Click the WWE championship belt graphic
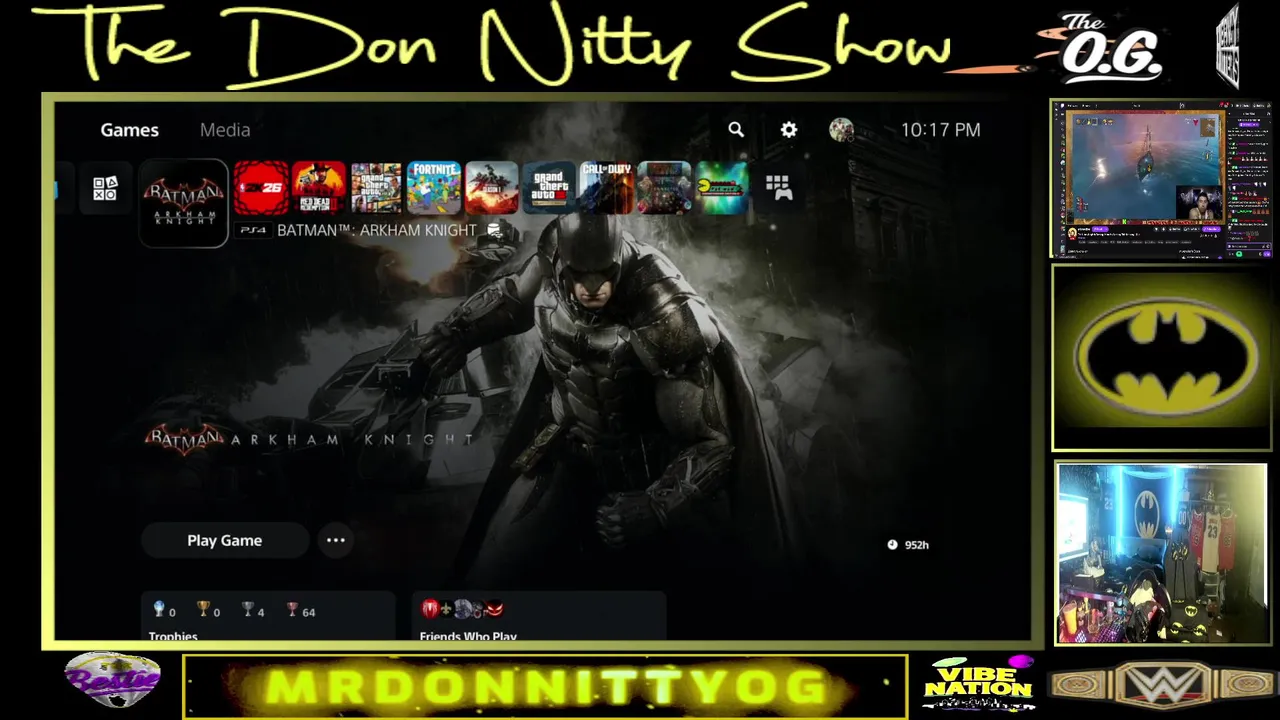Screen dimensions: 1280x720 [1164, 686]
